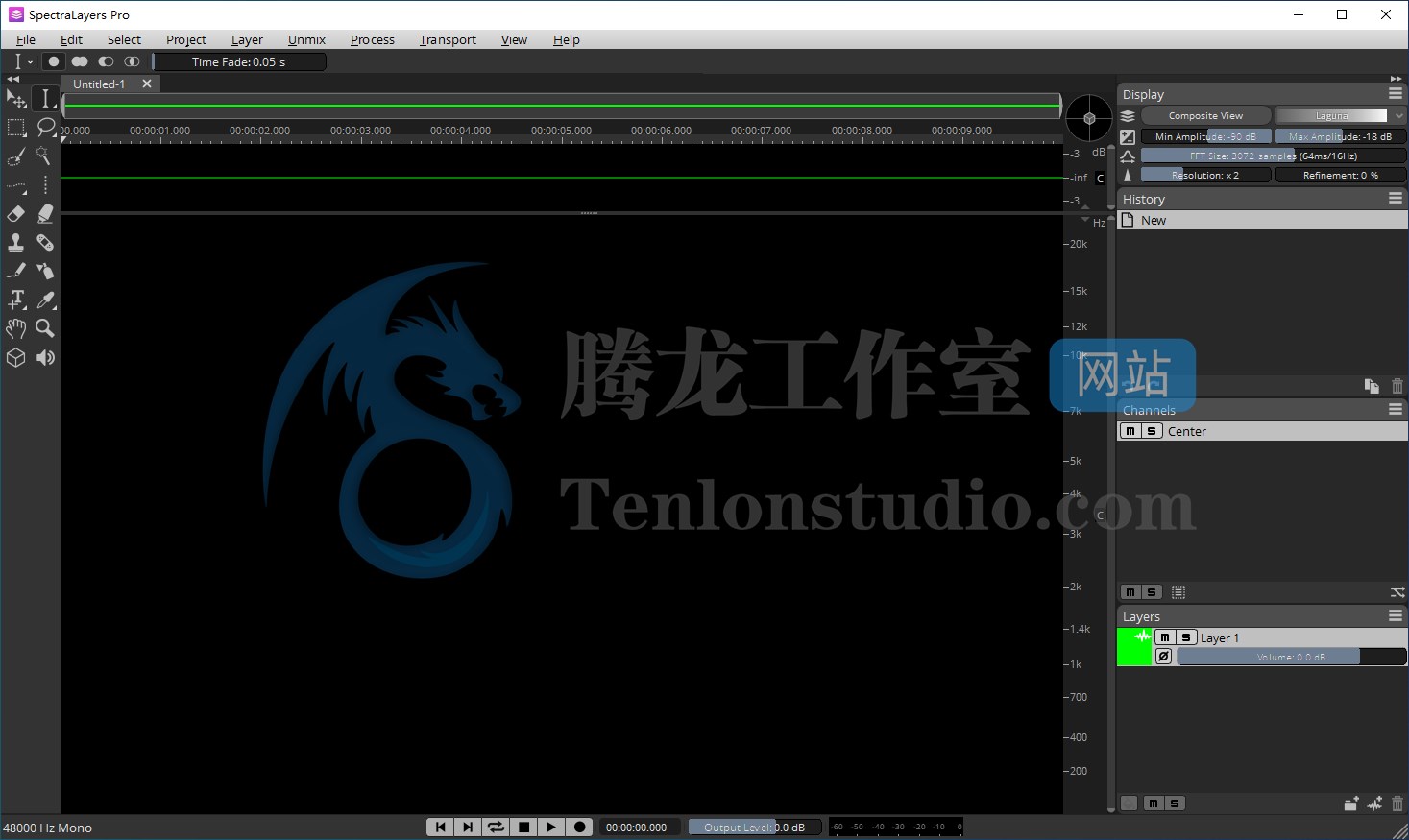This screenshot has height=840, width=1409.
Task: Delete layer with Layers trash icon
Action: tap(1397, 804)
